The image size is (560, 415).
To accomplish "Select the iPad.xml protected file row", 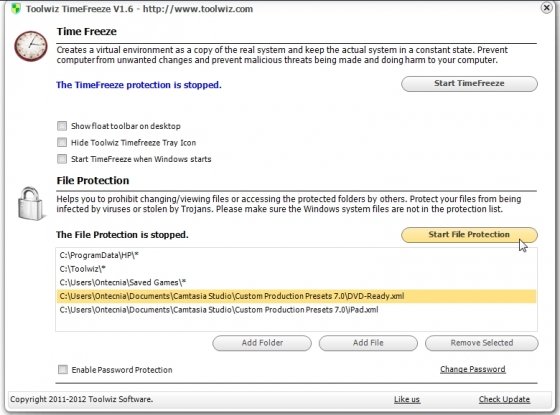I will [296, 309].
